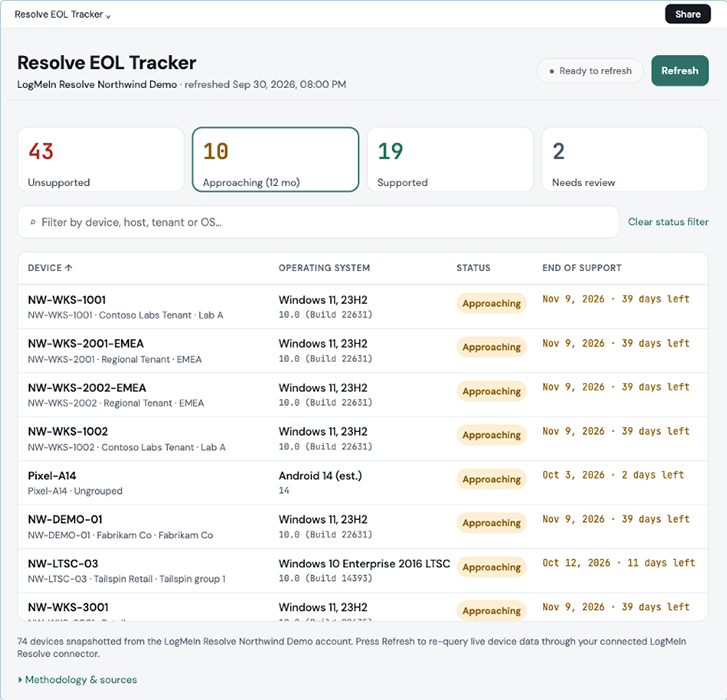
Task: Click the search magnifier icon in filter box
Action: [32, 222]
